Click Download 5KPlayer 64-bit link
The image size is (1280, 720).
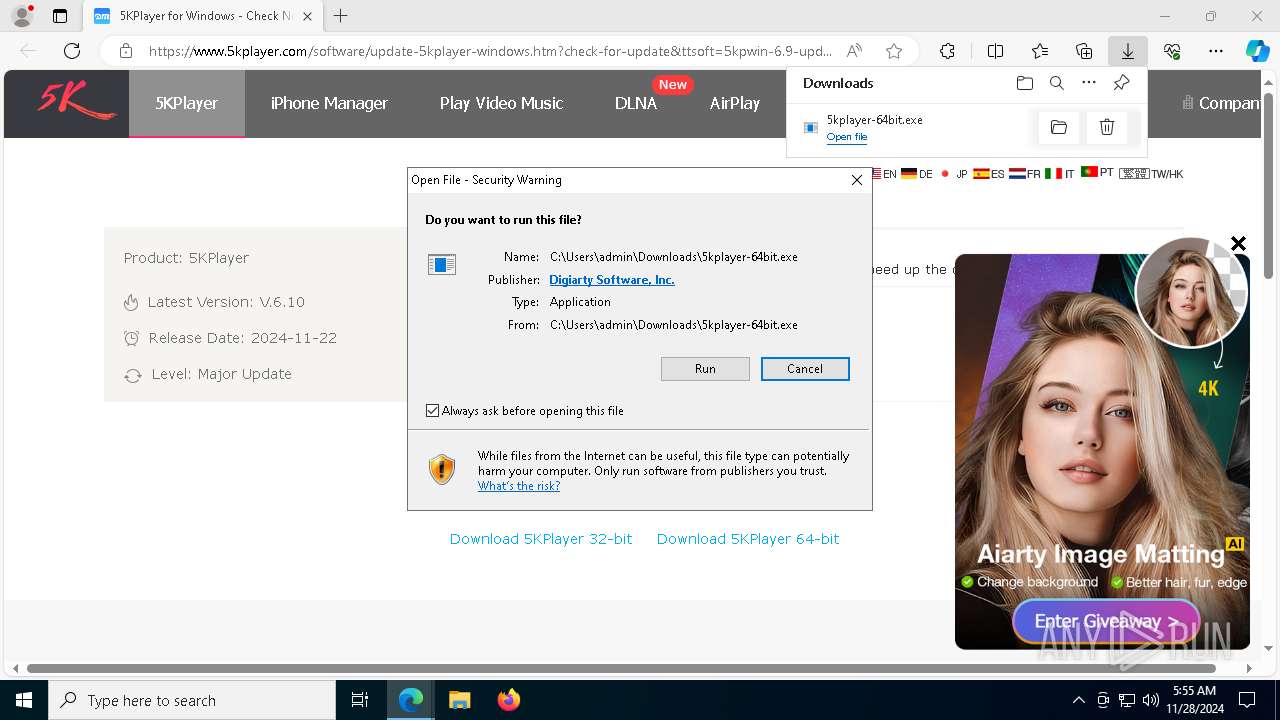click(748, 539)
